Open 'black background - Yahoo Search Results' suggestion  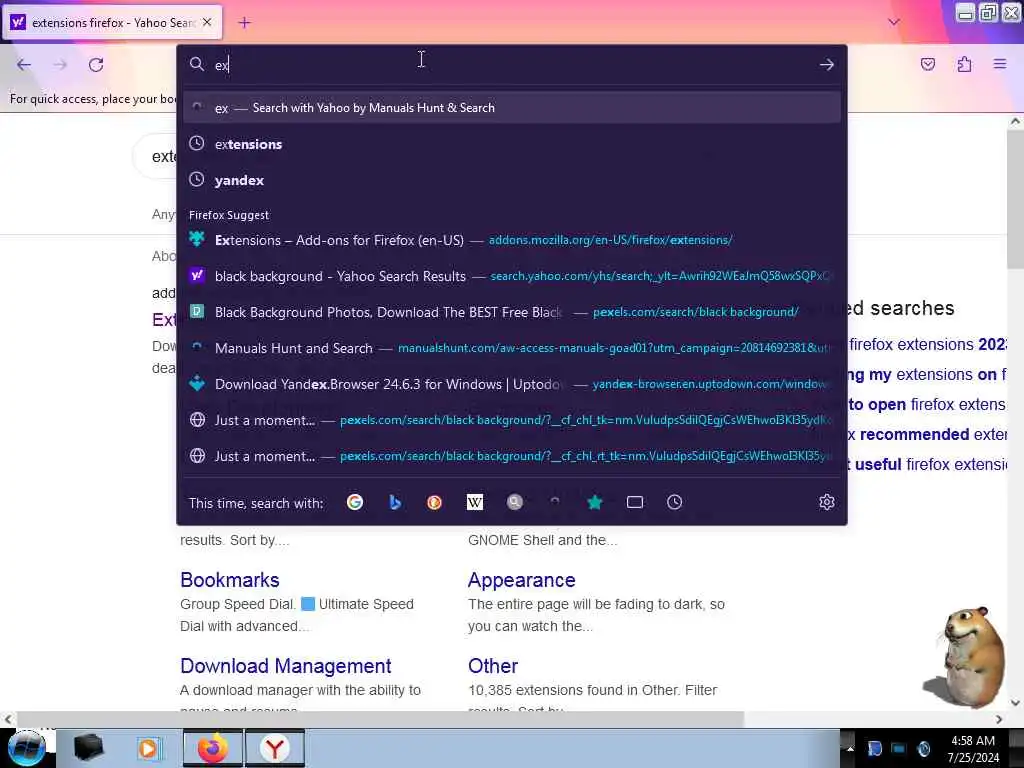(x=512, y=276)
